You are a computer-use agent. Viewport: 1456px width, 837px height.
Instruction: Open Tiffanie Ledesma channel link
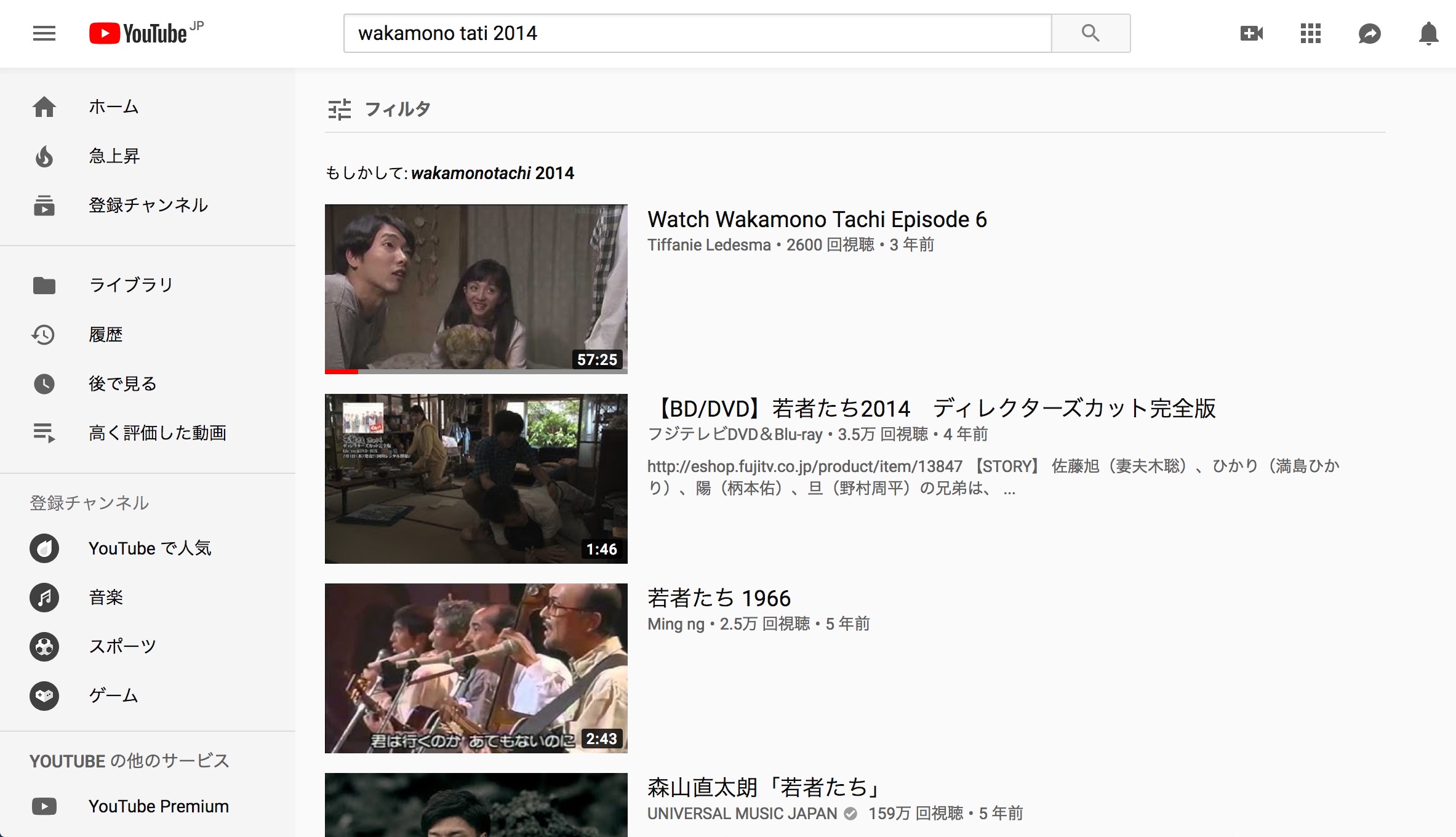[x=709, y=245]
